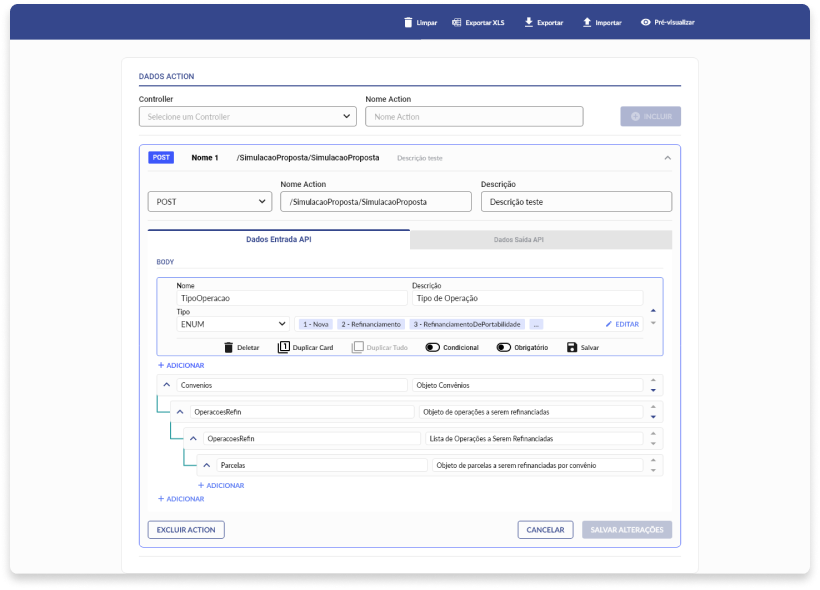
Task: Save the card using the Salvar disk icon
Action: tap(572, 347)
